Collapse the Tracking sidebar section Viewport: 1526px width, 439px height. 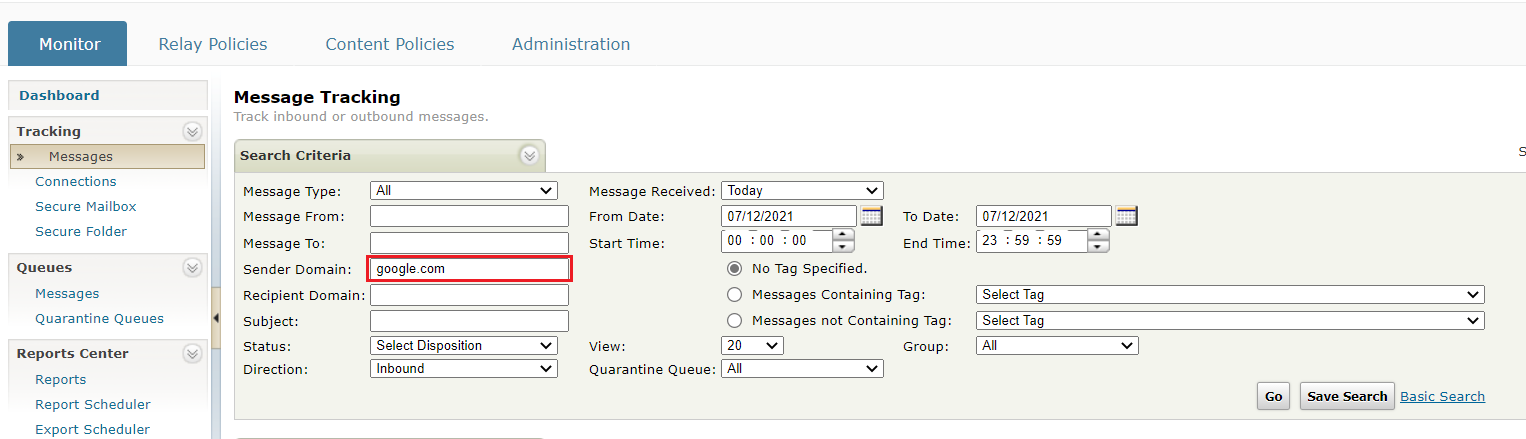[192, 132]
